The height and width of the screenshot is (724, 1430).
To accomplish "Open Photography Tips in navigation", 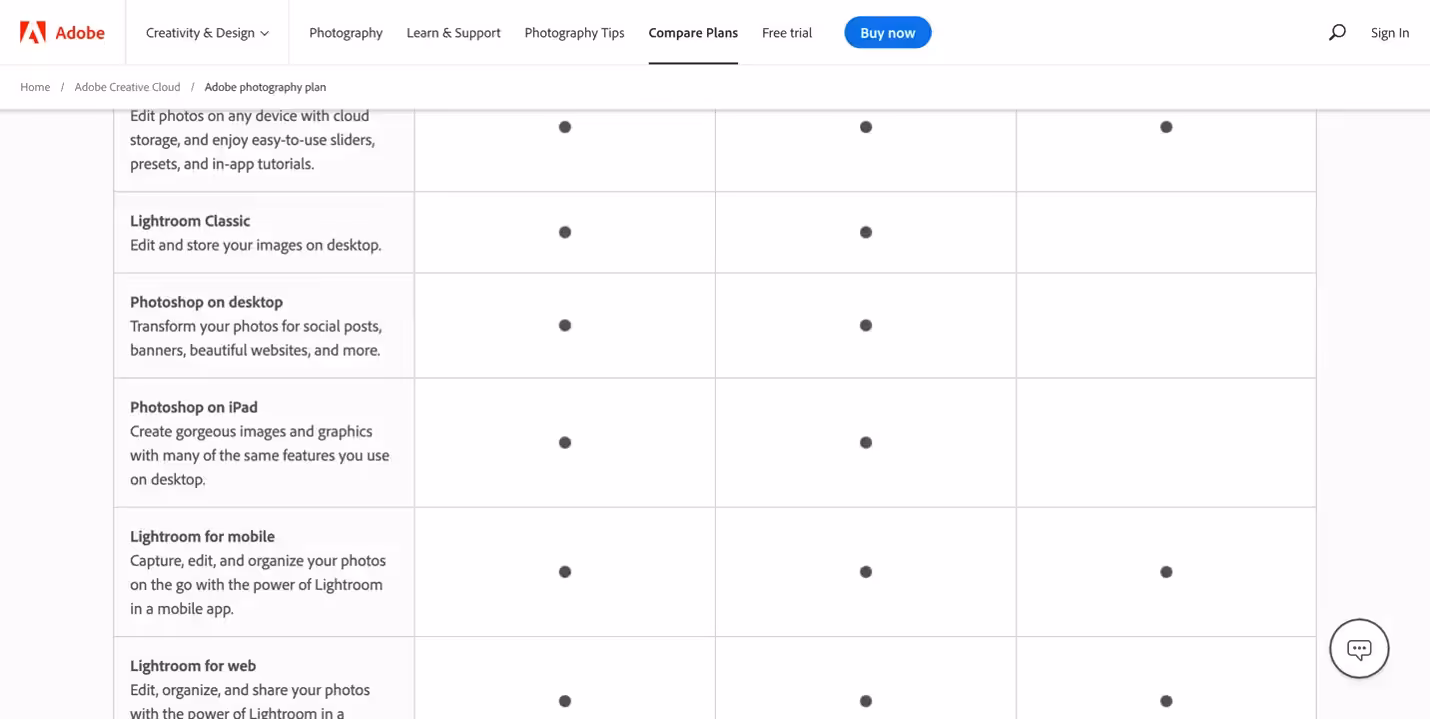I will pos(574,33).
